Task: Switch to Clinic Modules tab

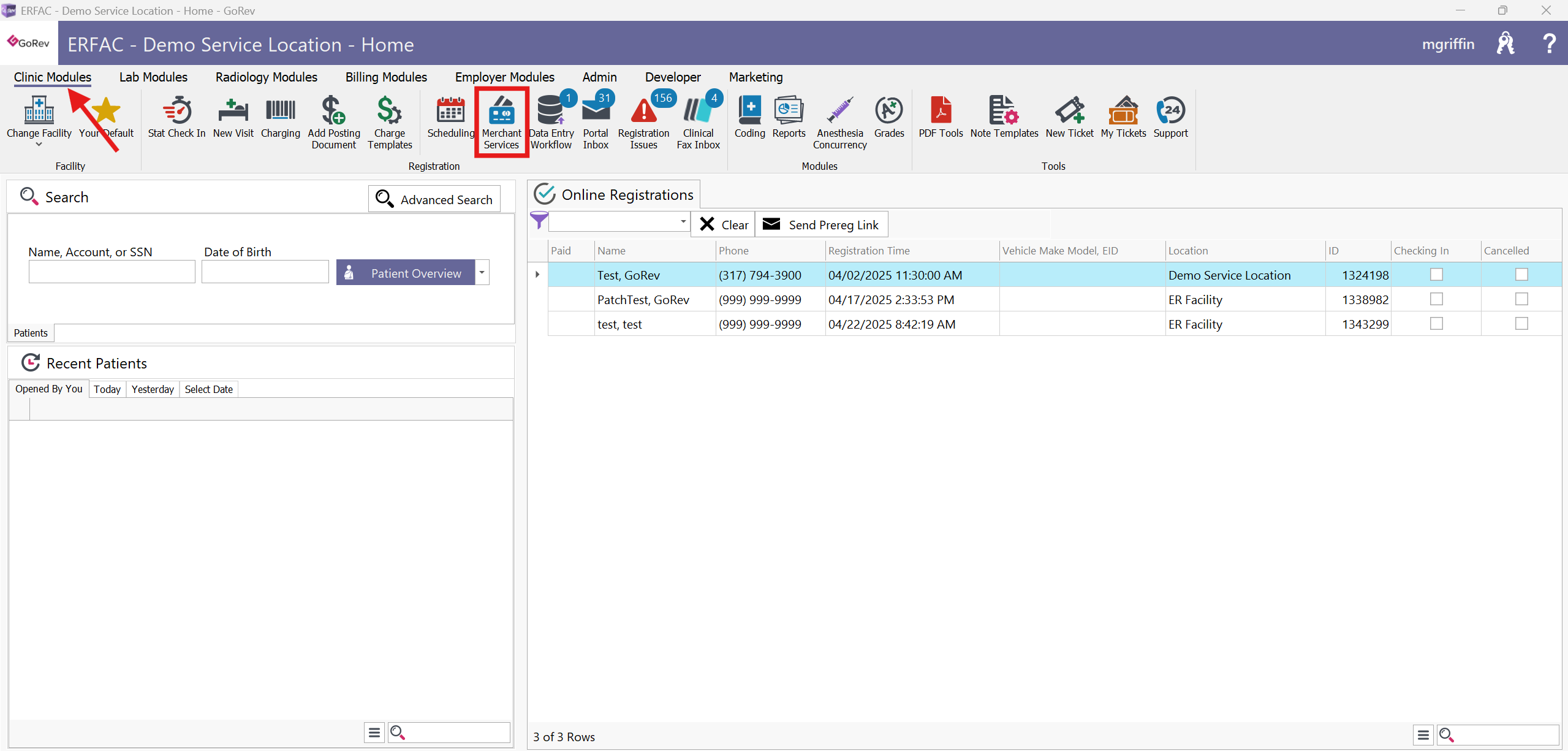Action: (x=53, y=77)
